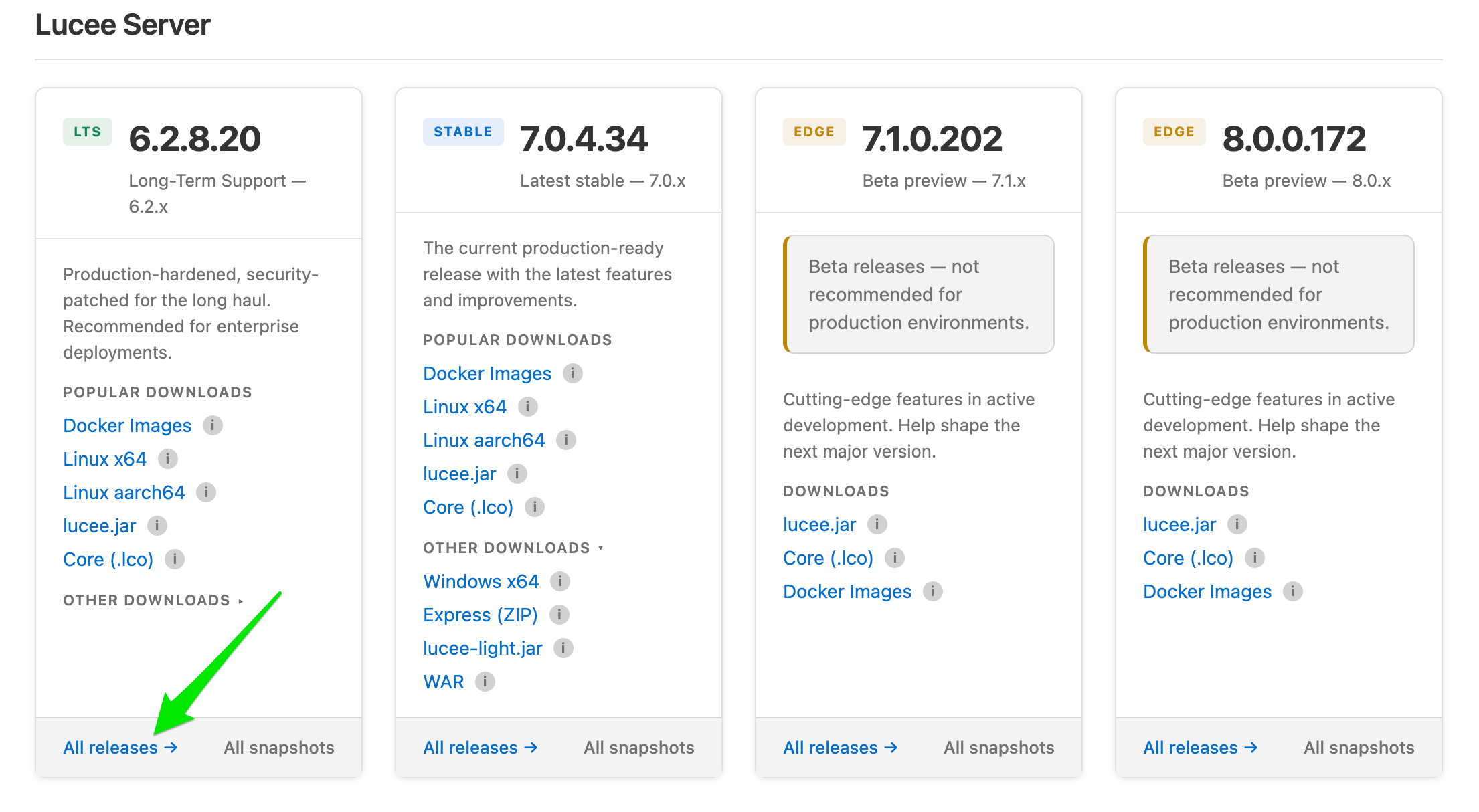
Task: Switch to All snapshots in 8.0.0.172 card
Action: click(1359, 748)
